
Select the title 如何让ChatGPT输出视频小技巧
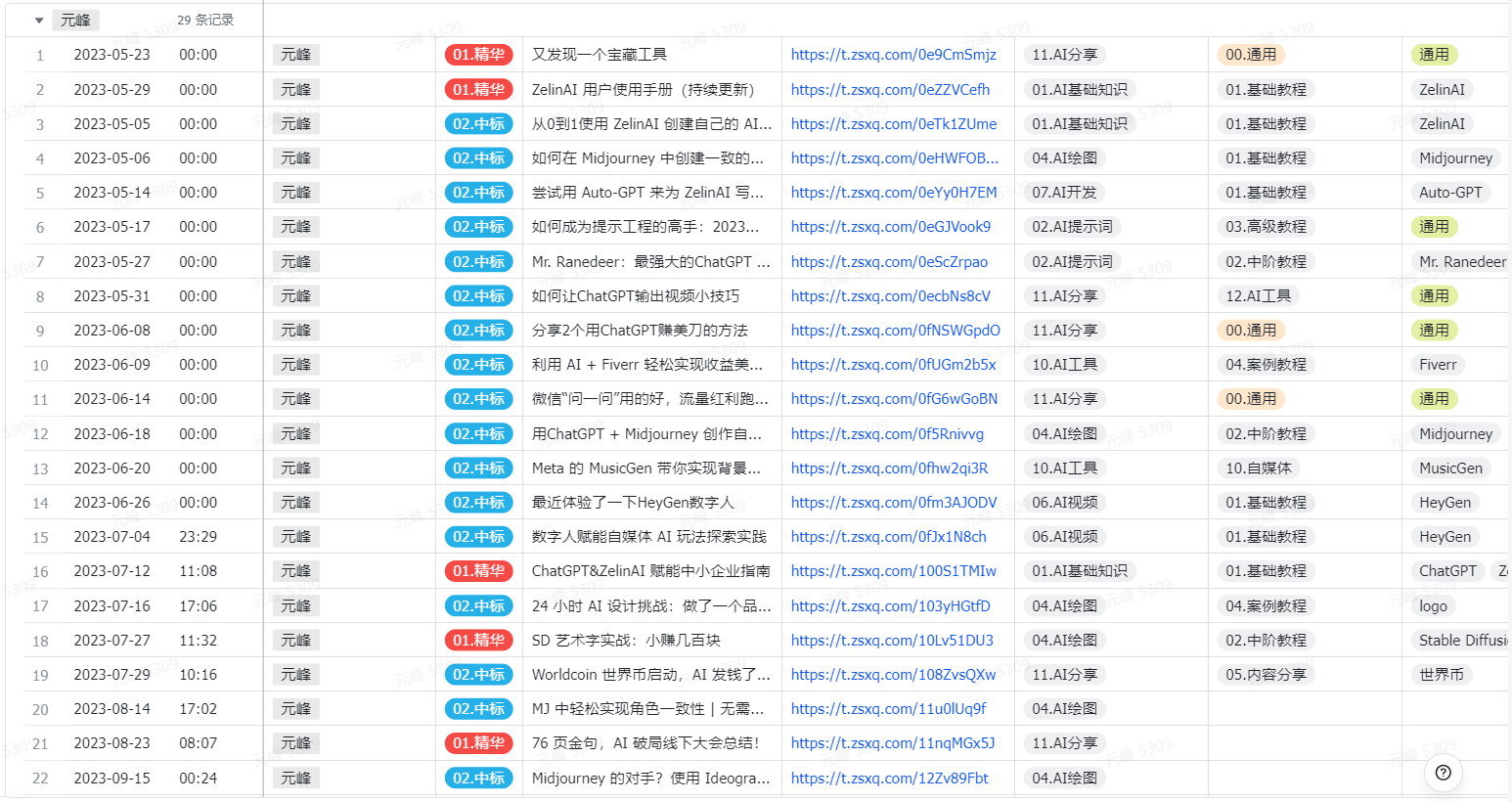tap(635, 296)
